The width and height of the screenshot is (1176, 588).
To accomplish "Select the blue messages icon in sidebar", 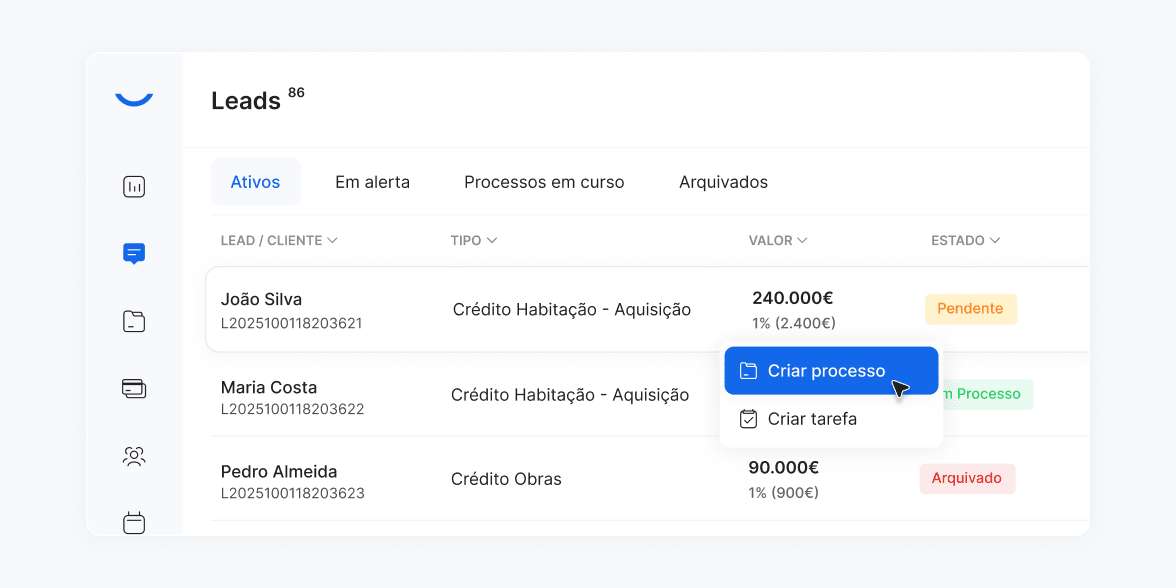I will tap(133, 253).
